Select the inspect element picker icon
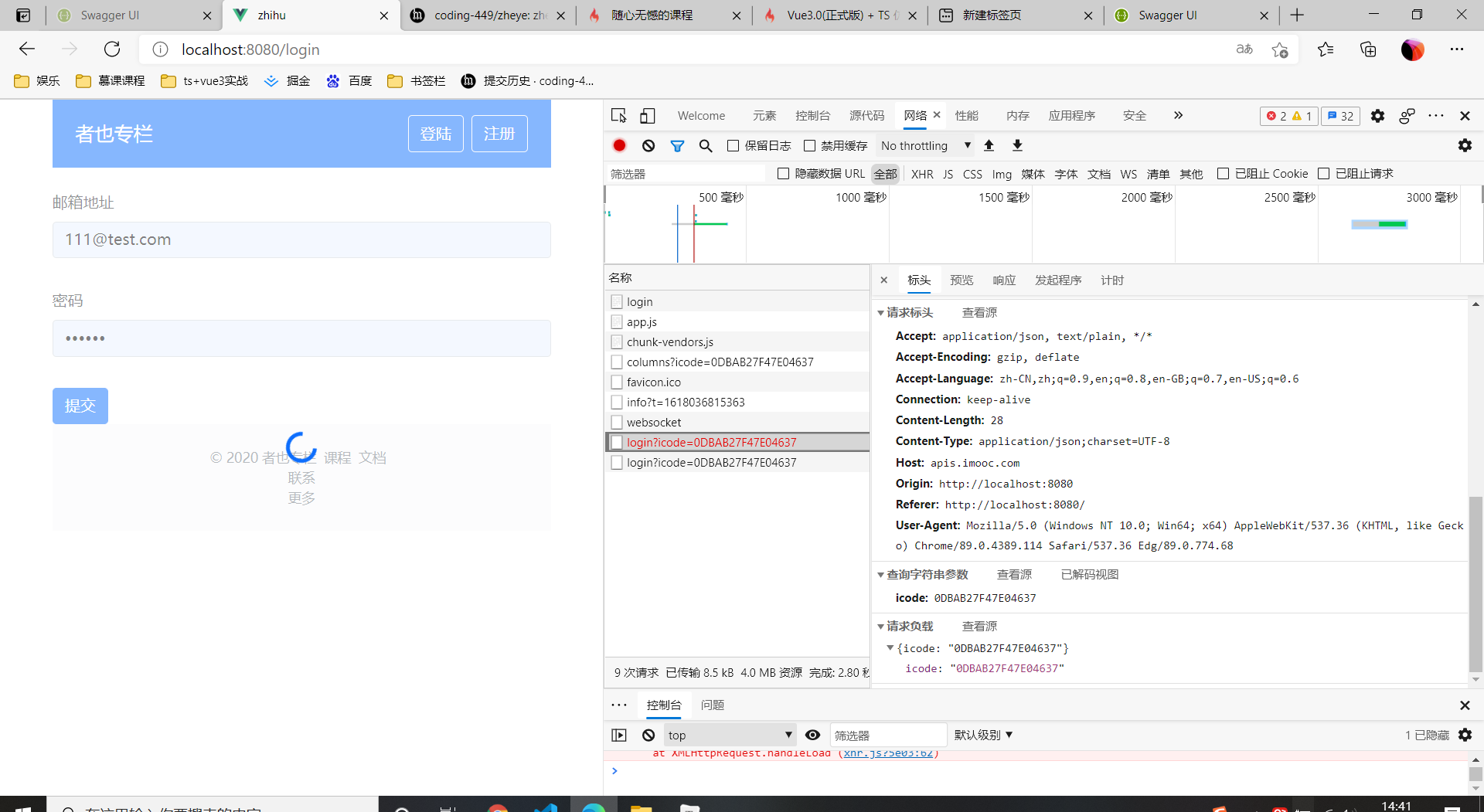 click(618, 116)
